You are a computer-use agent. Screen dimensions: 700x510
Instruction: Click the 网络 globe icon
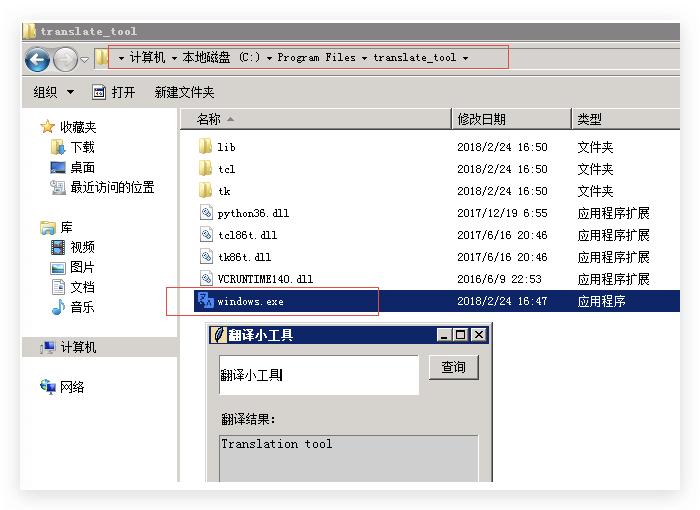click(48, 386)
